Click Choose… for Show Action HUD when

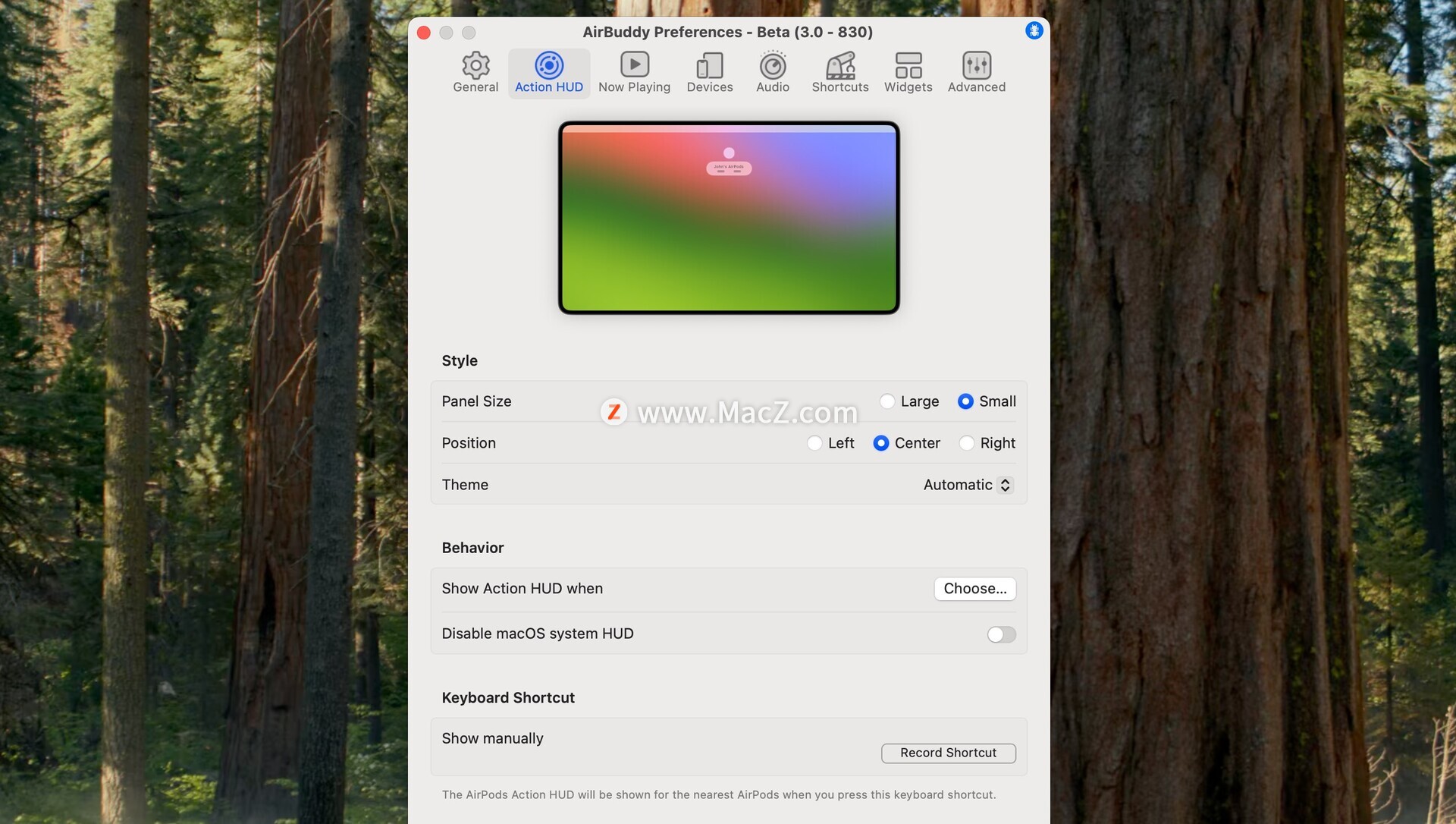click(975, 589)
